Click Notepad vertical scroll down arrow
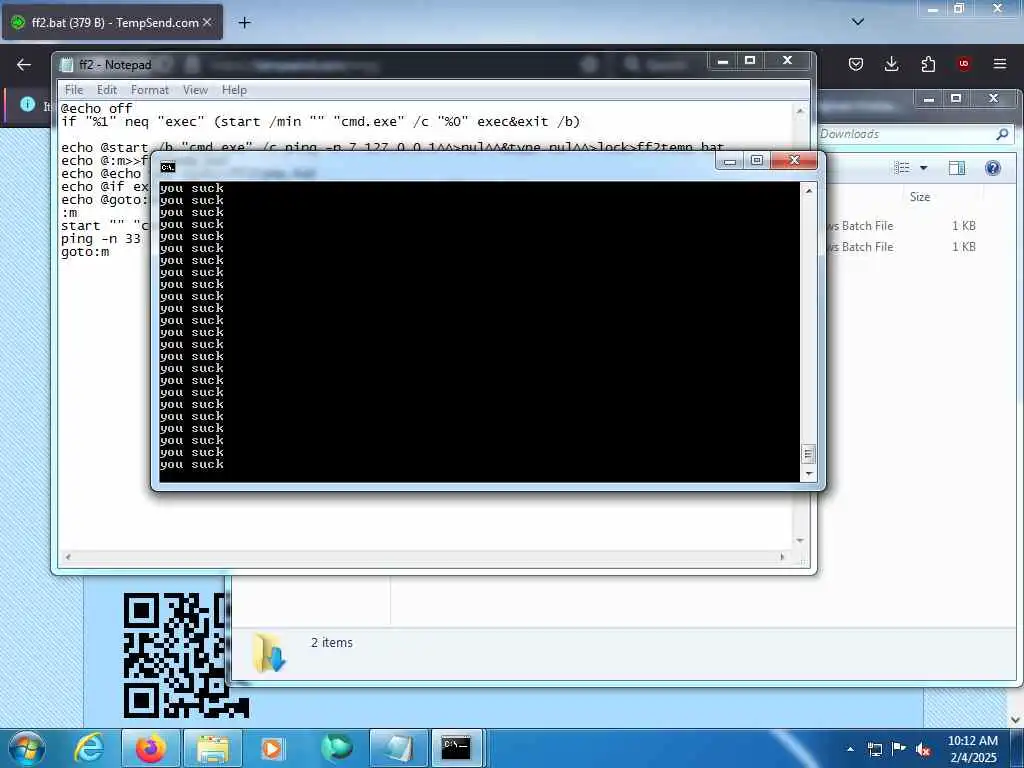 [800, 541]
